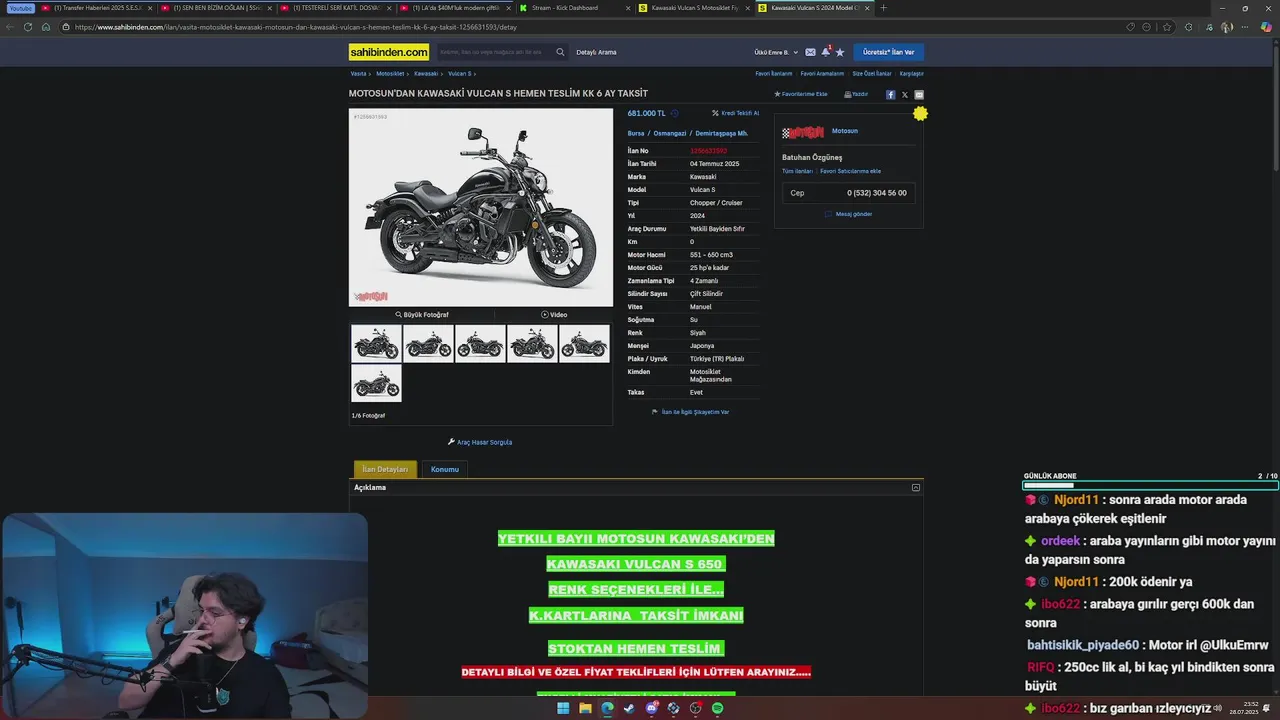Go back using browser back arrow

[x=10, y=27]
